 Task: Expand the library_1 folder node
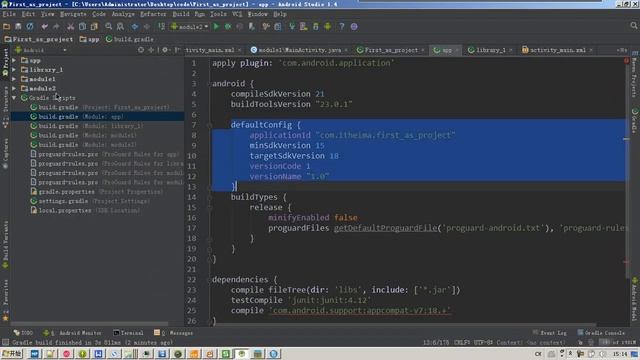point(14,70)
